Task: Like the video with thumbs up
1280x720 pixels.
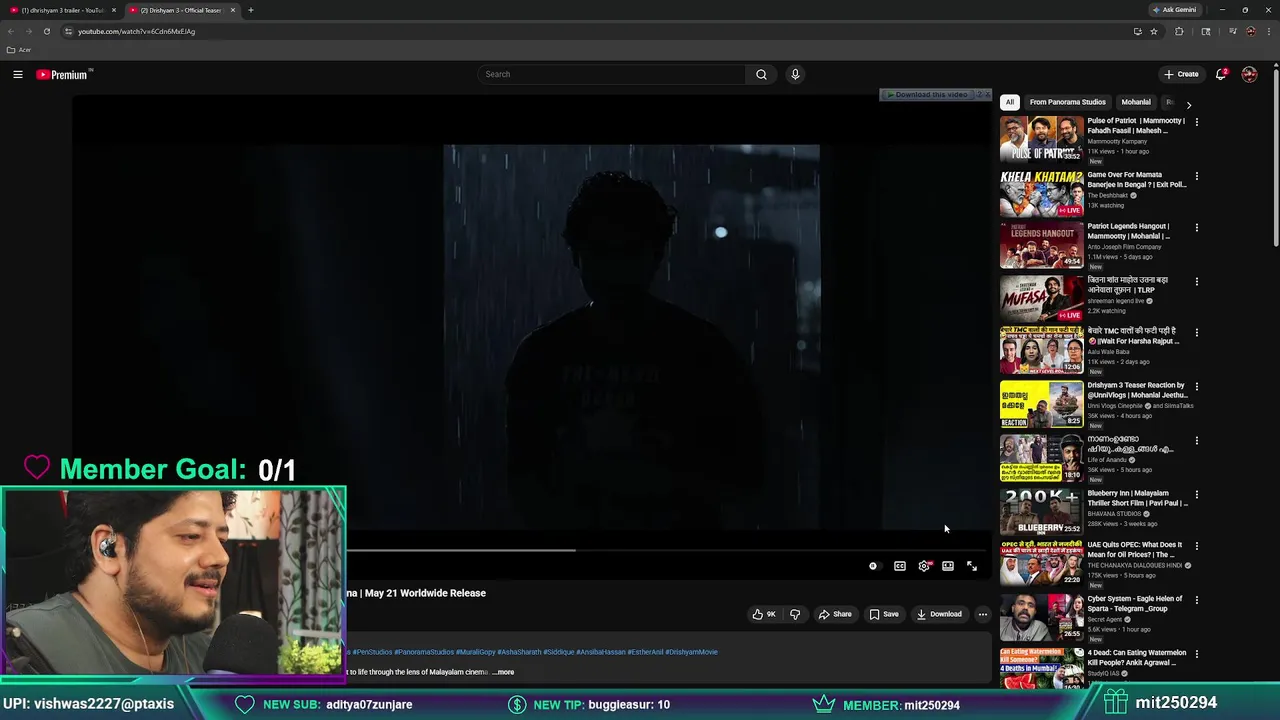Action: coord(764,614)
